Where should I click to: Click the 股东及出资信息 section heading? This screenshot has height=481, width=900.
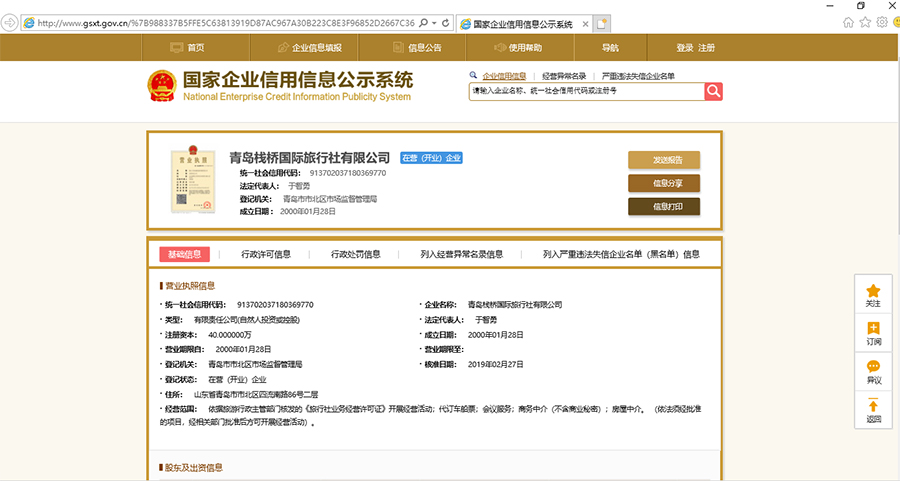pyautogui.click(x=193, y=468)
